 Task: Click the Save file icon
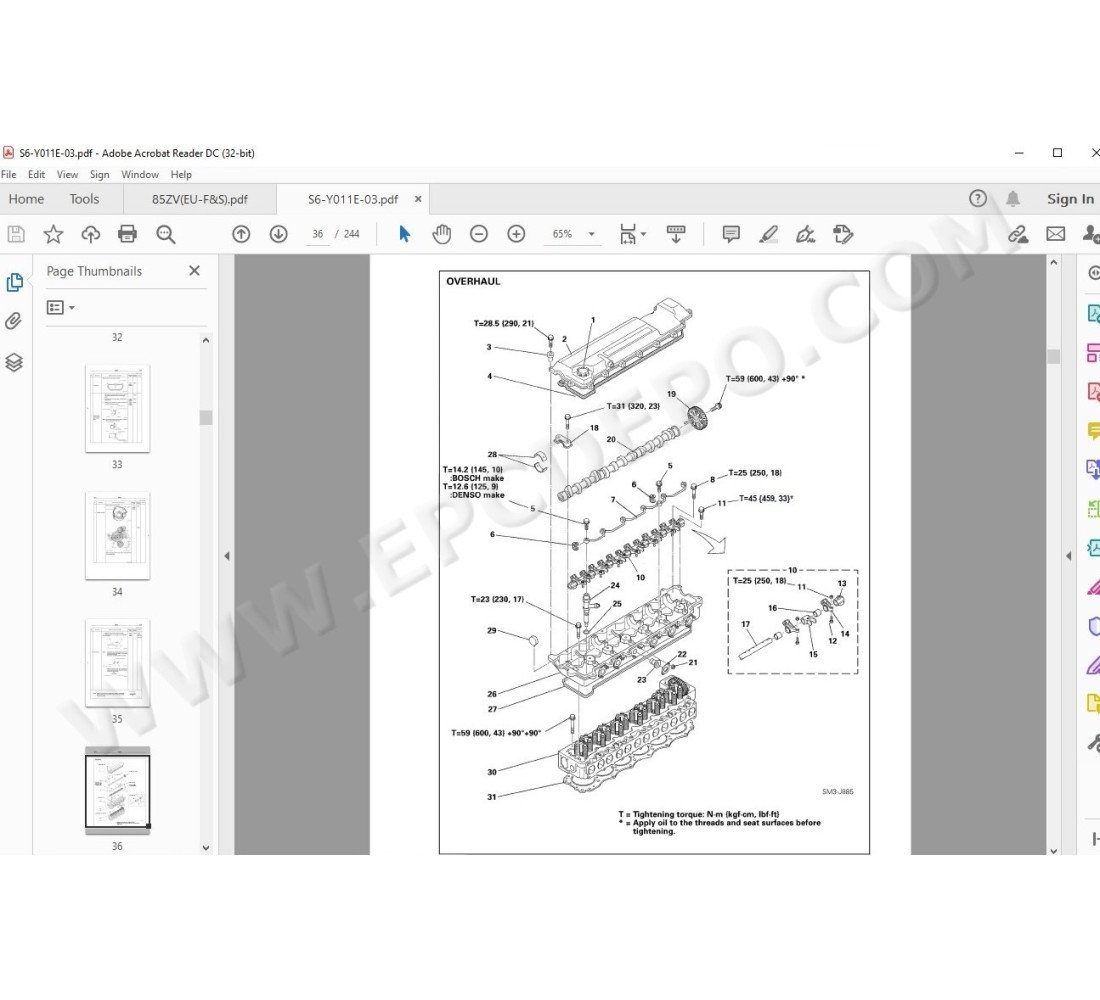click(15, 234)
